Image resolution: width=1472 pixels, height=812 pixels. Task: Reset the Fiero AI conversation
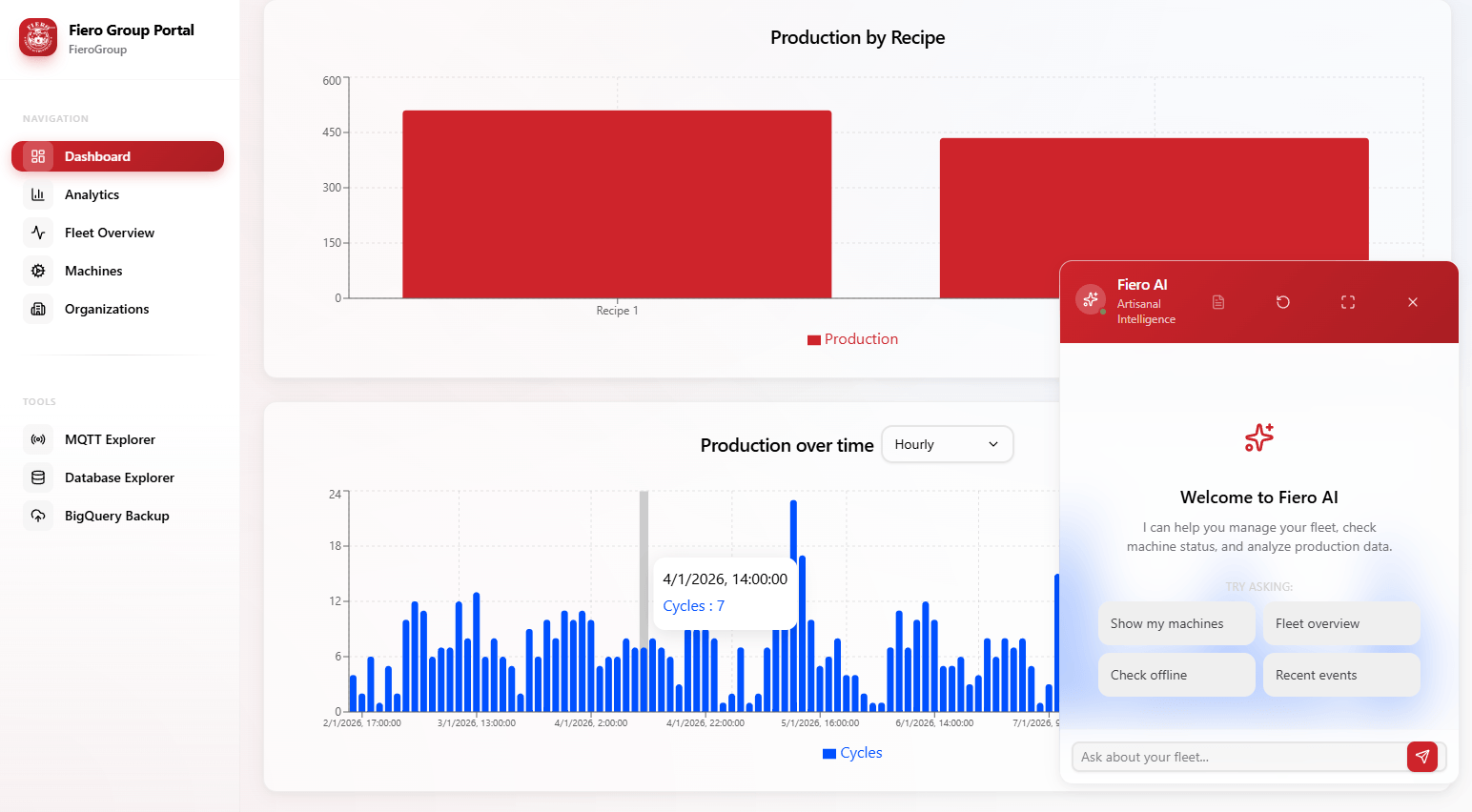click(x=1282, y=301)
